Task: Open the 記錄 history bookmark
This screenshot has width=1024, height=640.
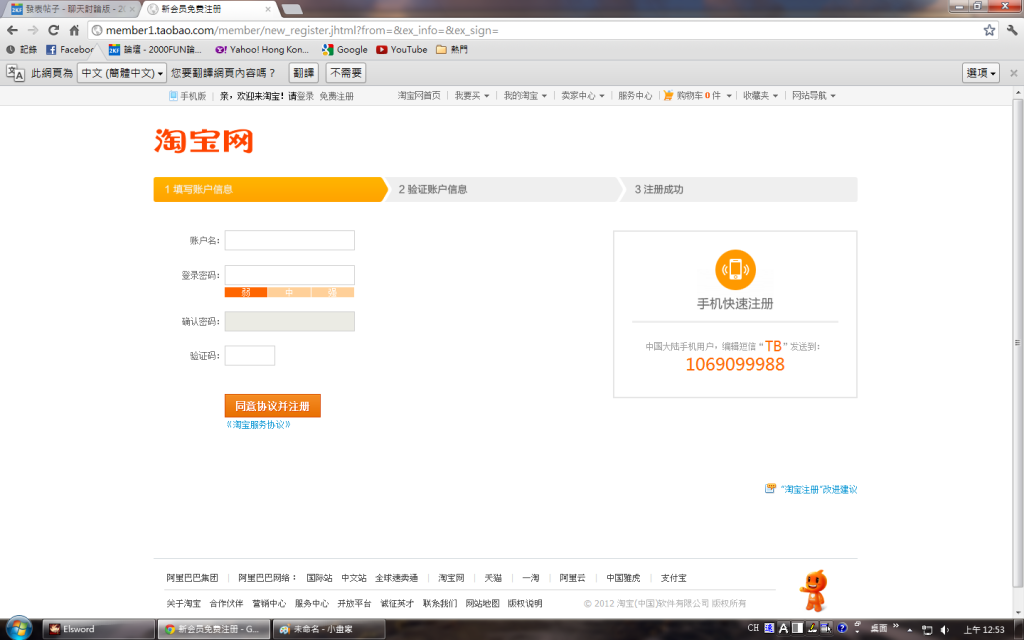Action: pos(22,50)
